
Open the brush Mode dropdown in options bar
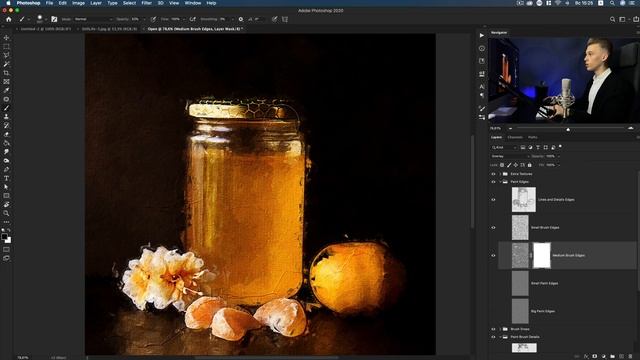[93, 19]
